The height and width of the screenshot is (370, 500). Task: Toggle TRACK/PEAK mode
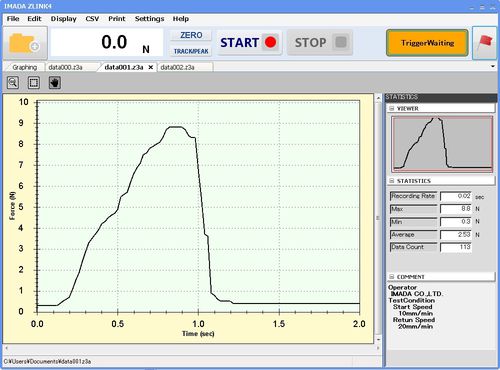(x=191, y=51)
